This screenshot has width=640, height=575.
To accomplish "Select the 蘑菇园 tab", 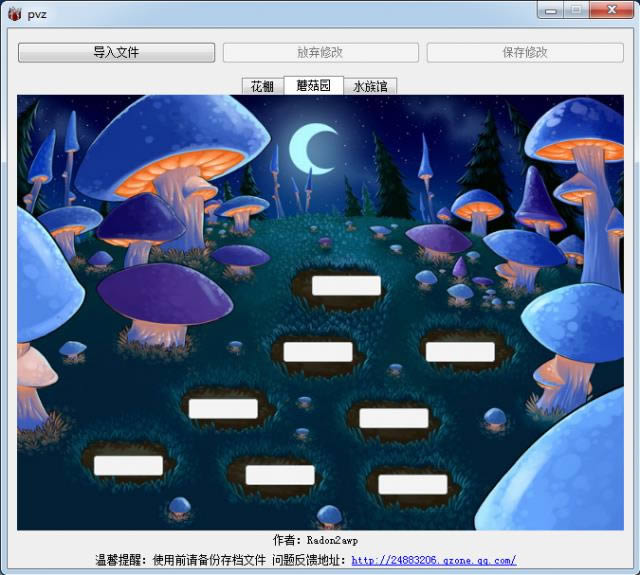I will tap(313, 85).
